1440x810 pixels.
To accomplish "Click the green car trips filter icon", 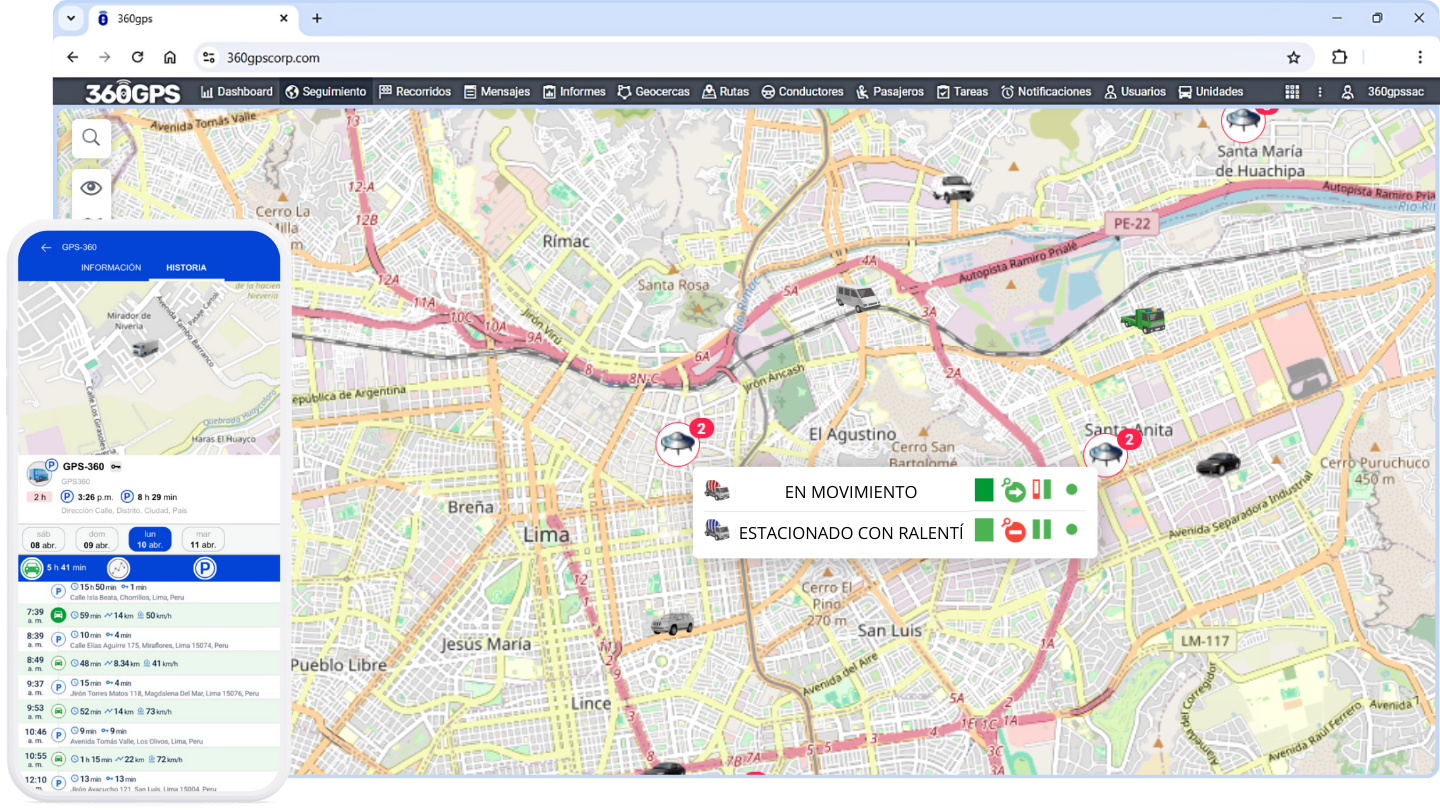I will pos(32,568).
